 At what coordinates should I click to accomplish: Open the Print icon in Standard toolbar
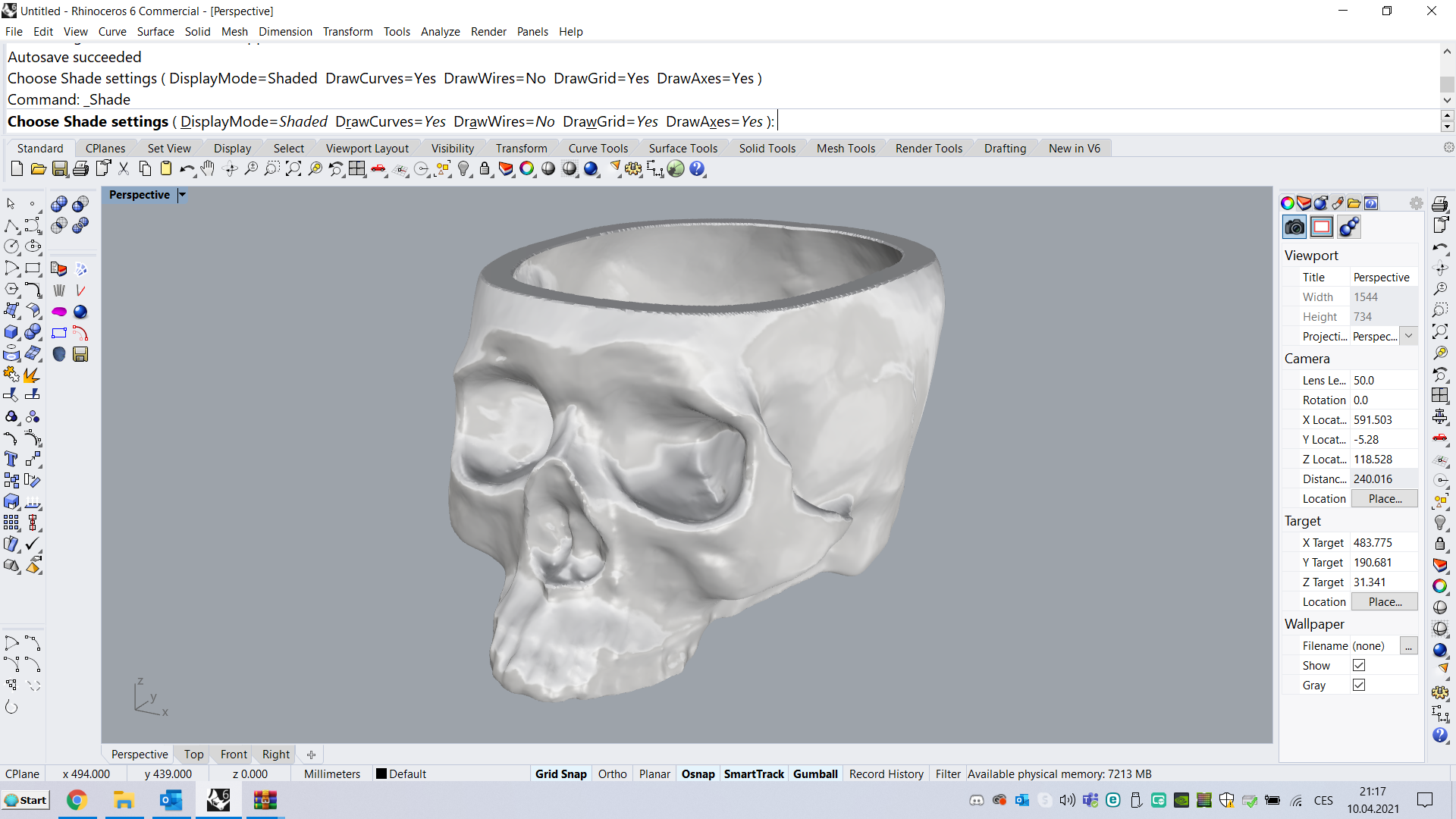[x=80, y=169]
